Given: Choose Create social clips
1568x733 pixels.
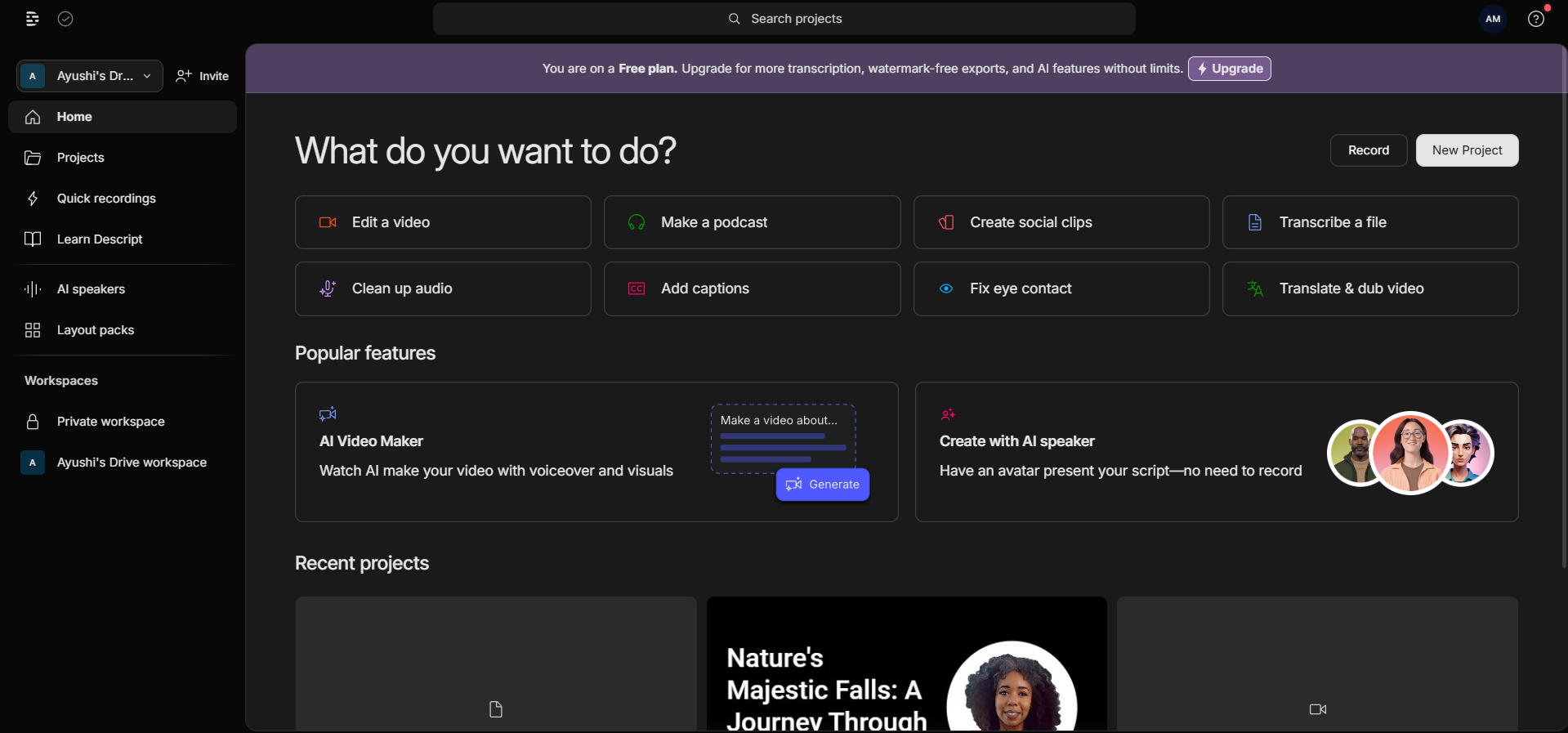Looking at the screenshot, I should (x=1061, y=222).
